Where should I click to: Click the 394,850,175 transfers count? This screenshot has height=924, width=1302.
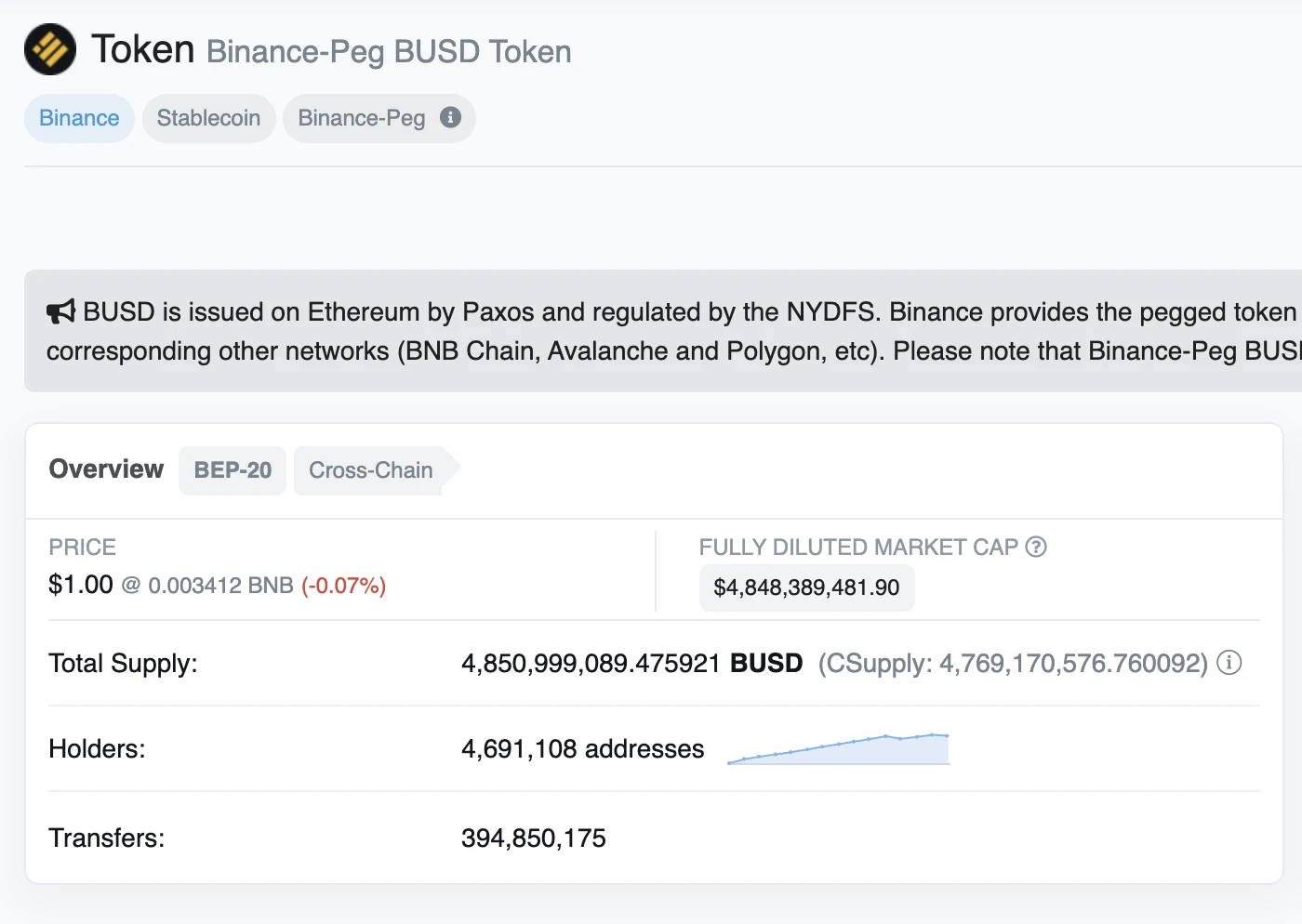click(x=534, y=838)
